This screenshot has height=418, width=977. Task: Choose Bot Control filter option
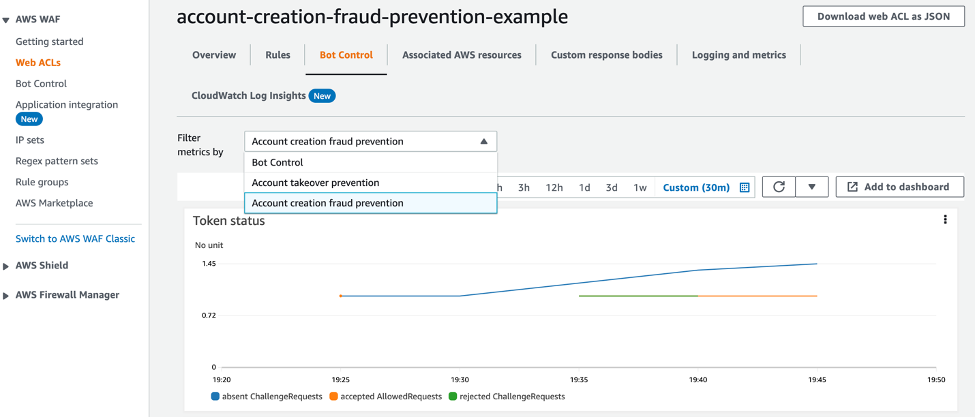[371, 163]
